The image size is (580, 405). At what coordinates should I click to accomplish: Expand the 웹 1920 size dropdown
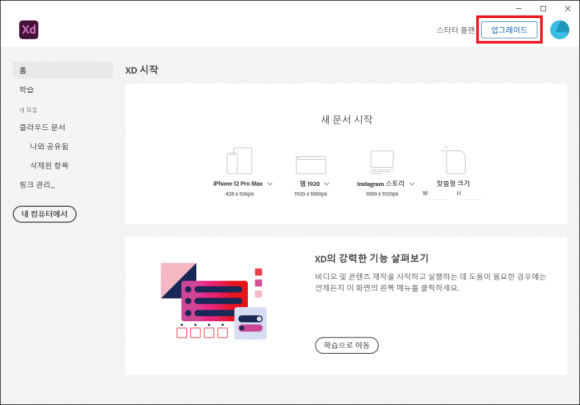tap(327, 184)
